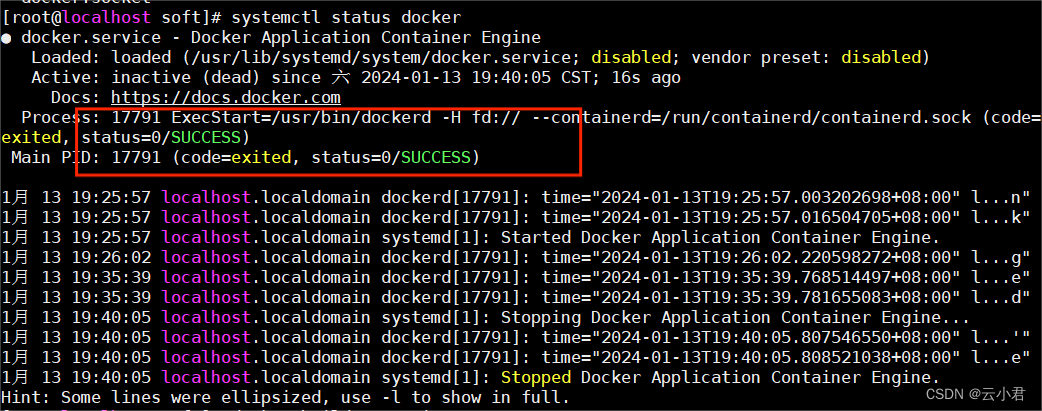Screen dimensions: 1042x411
Task: Click the 'Hint: Some lines were ellipsized' line
Action: pyautogui.click(x=286, y=398)
